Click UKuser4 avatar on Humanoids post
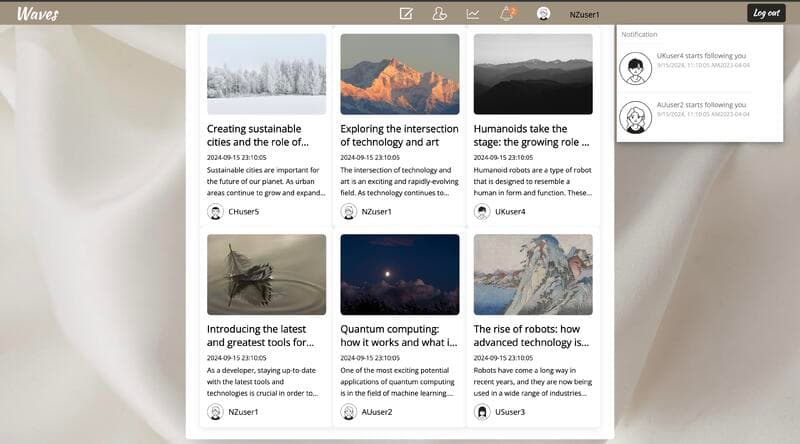The width and height of the screenshot is (800, 444). pyautogui.click(x=482, y=211)
